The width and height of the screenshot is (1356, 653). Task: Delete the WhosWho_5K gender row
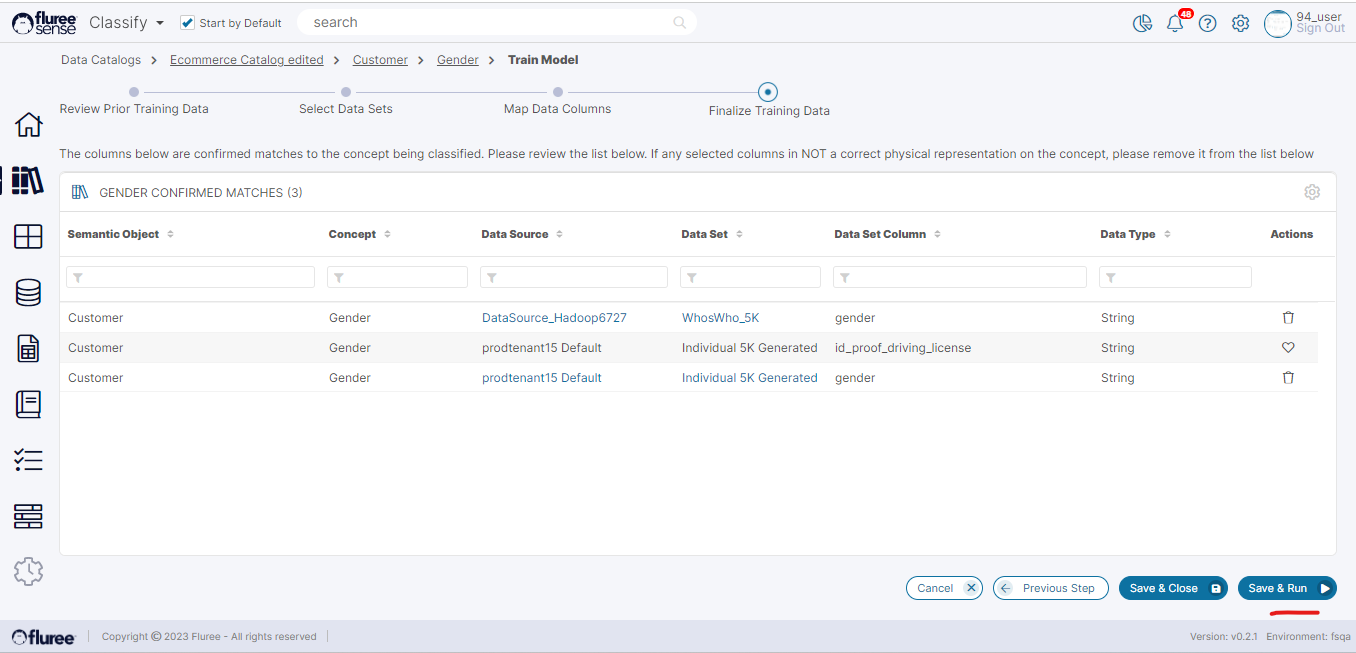click(1288, 318)
